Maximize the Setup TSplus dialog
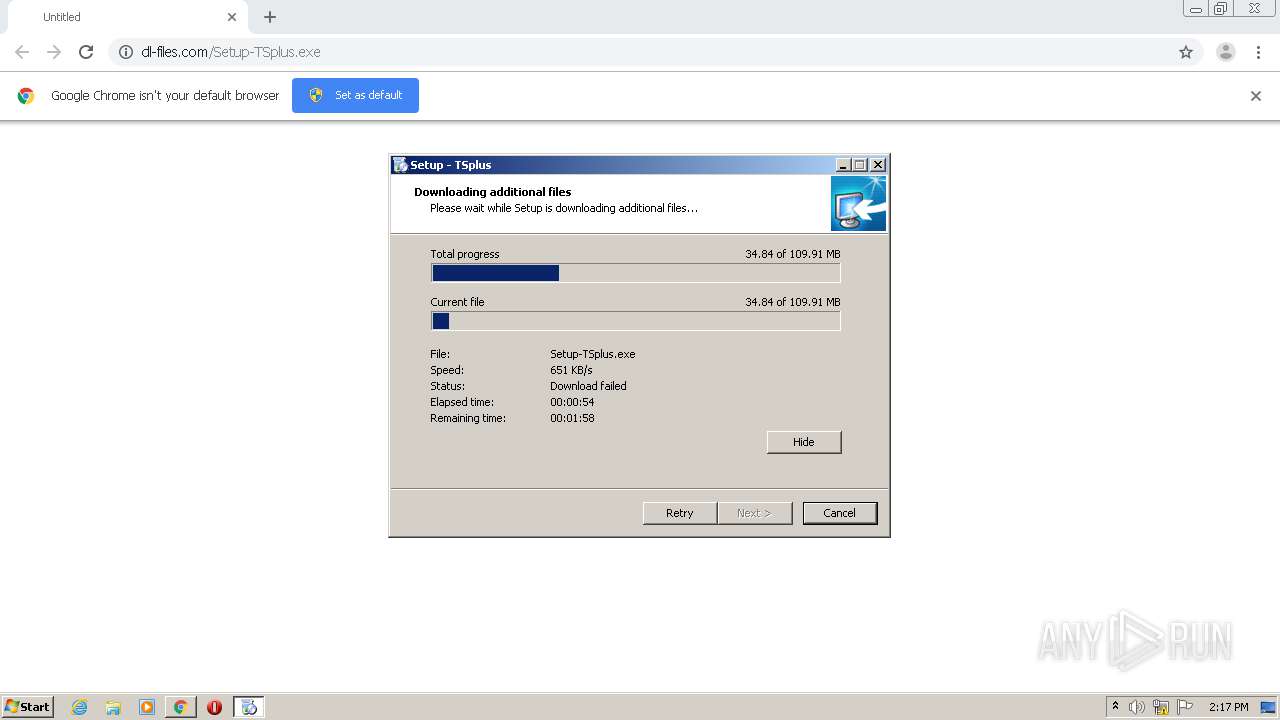 coord(859,165)
